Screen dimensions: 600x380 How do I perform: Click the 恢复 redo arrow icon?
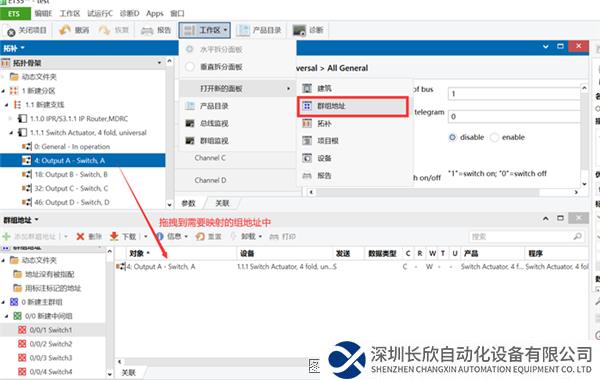click(x=104, y=30)
